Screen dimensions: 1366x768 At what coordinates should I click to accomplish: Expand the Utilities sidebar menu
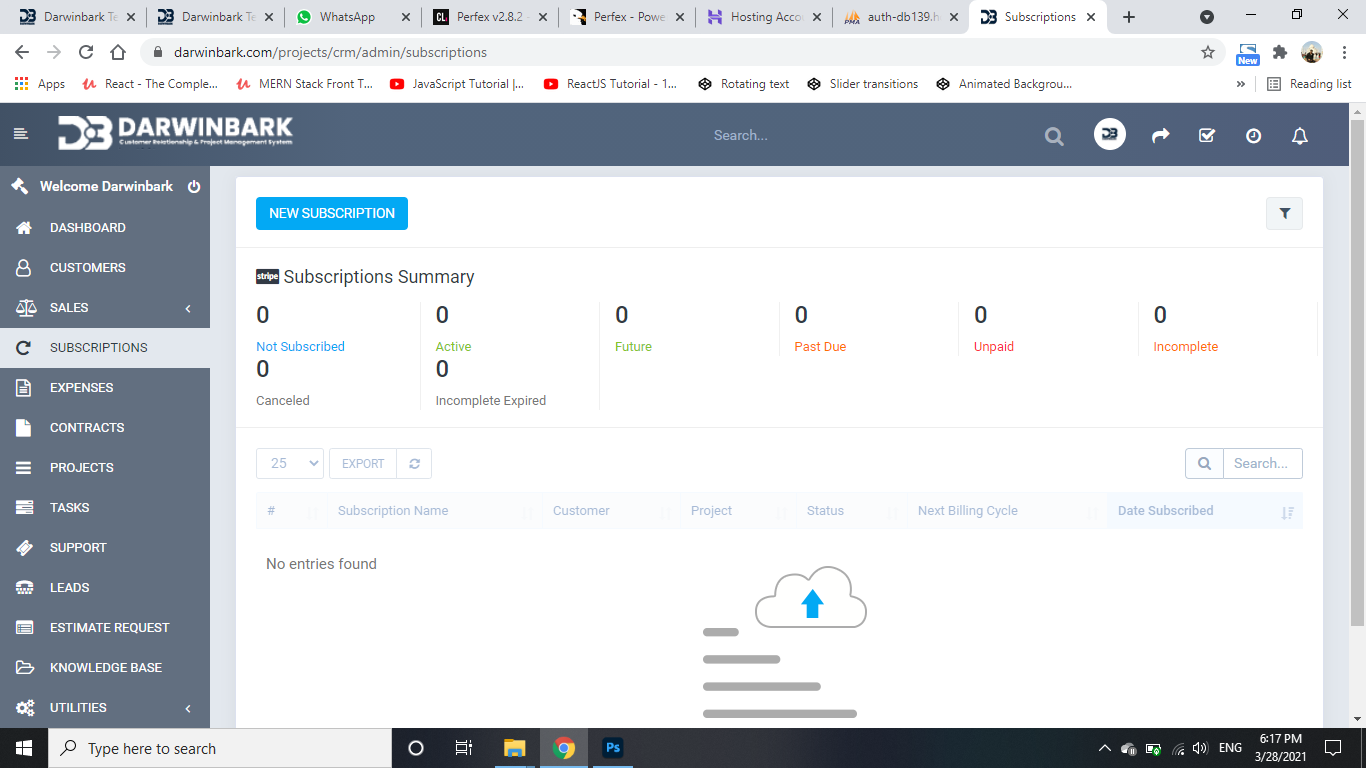[x=105, y=708]
